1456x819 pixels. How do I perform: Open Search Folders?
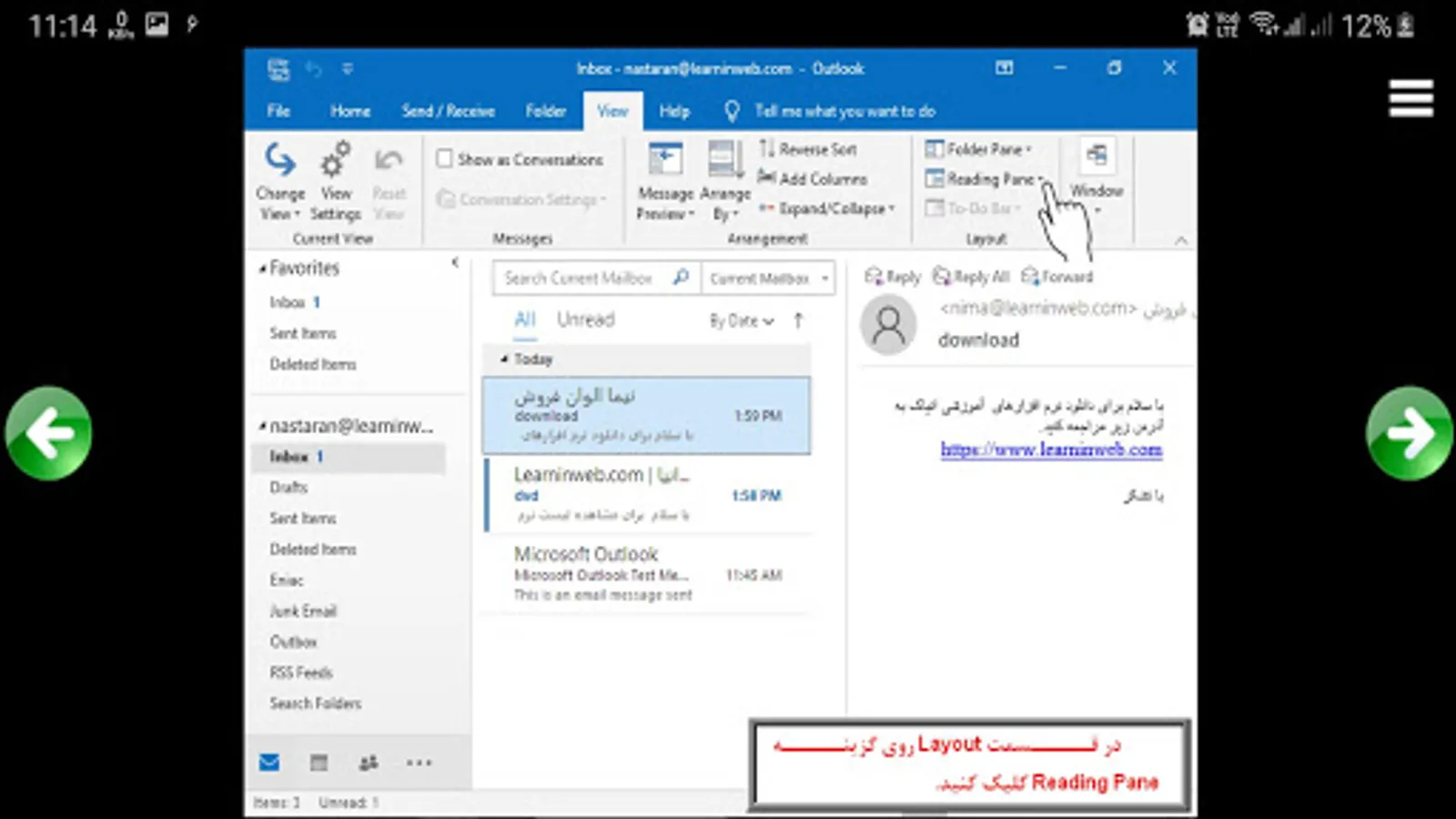tap(316, 703)
